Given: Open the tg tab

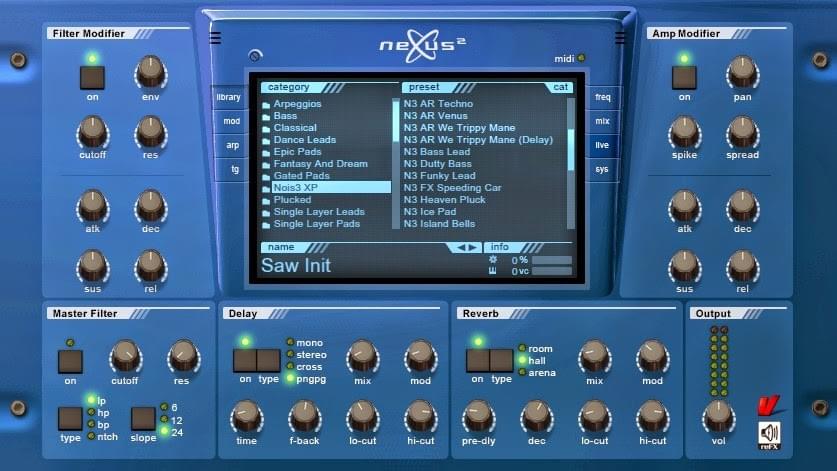Looking at the screenshot, I should click(x=234, y=169).
